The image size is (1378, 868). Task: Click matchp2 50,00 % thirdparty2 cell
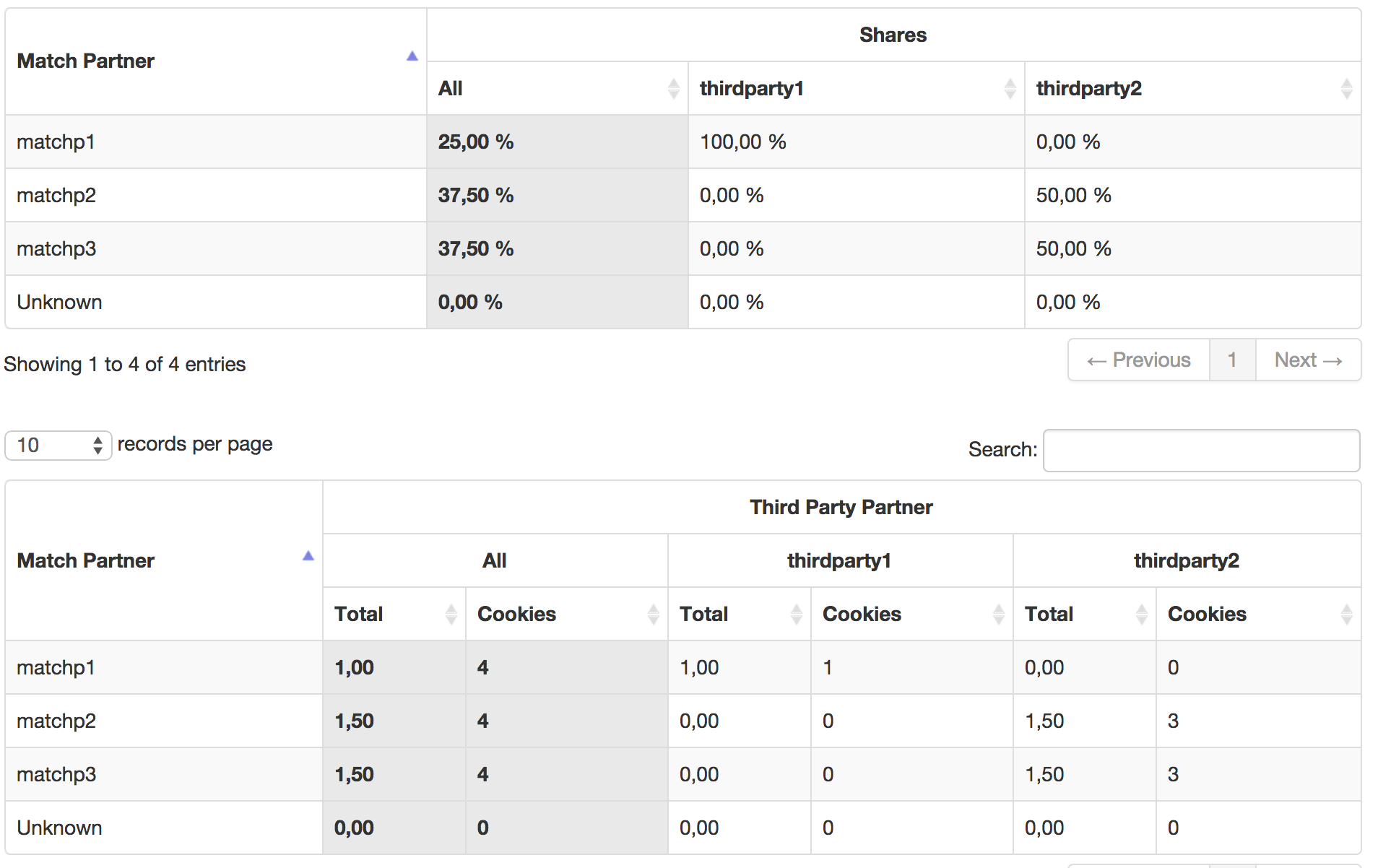click(1193, 195)
